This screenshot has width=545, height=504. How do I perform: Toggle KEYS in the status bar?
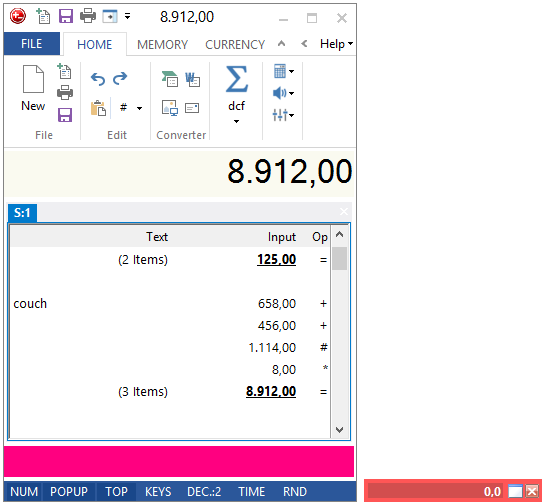point(158,491)
